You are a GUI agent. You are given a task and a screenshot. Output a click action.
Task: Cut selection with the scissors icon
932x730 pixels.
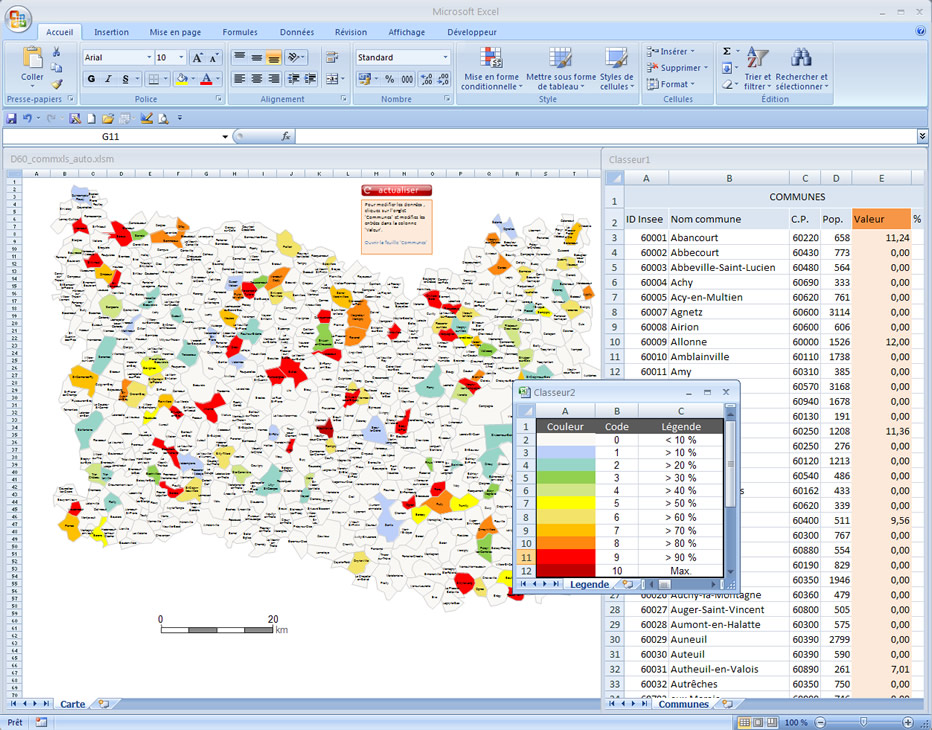click(56, 52)
